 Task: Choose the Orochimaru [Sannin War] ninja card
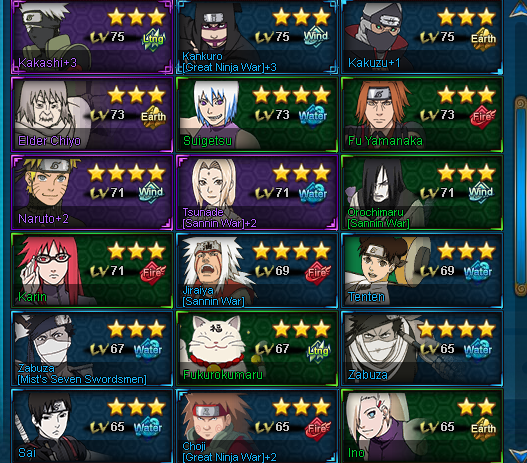(422, 192)
